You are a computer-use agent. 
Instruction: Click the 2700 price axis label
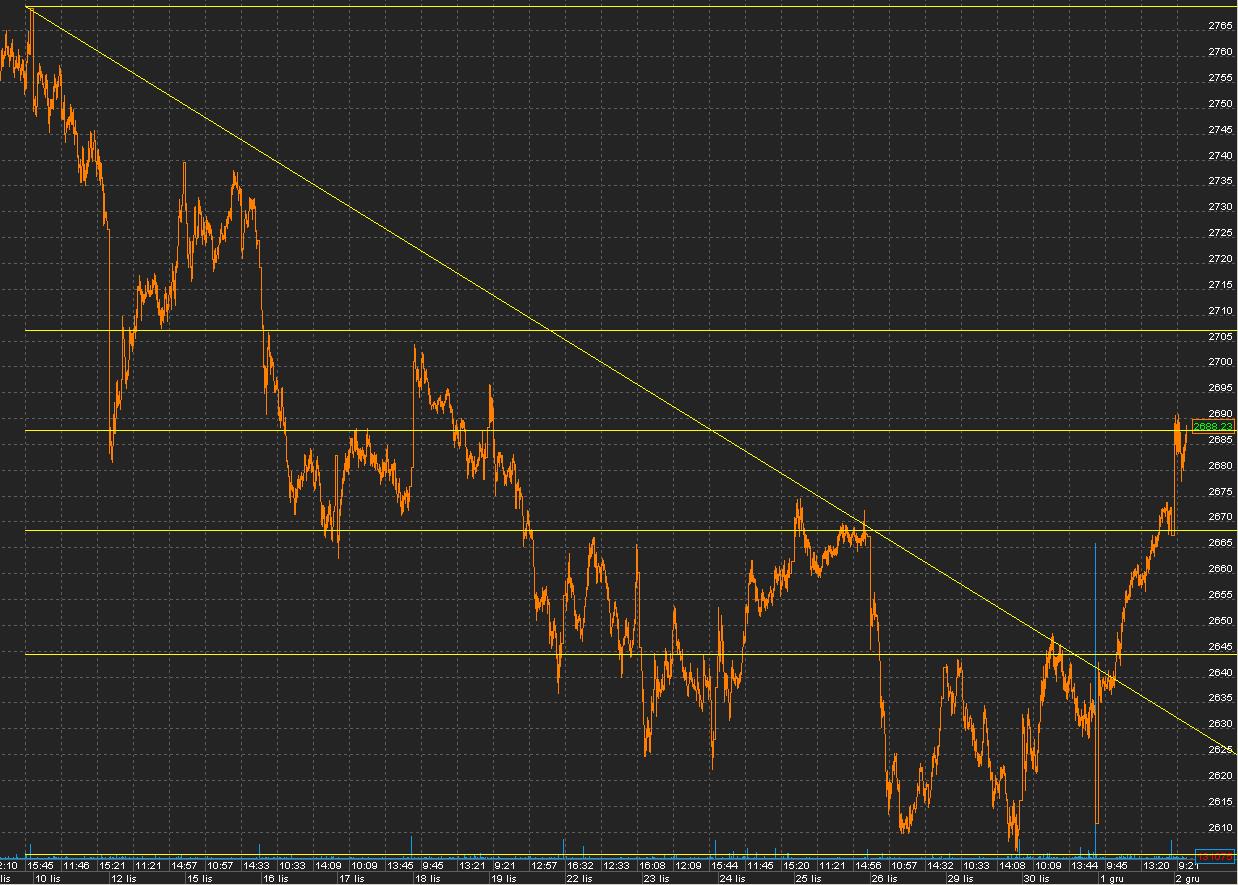(1220, 362)
